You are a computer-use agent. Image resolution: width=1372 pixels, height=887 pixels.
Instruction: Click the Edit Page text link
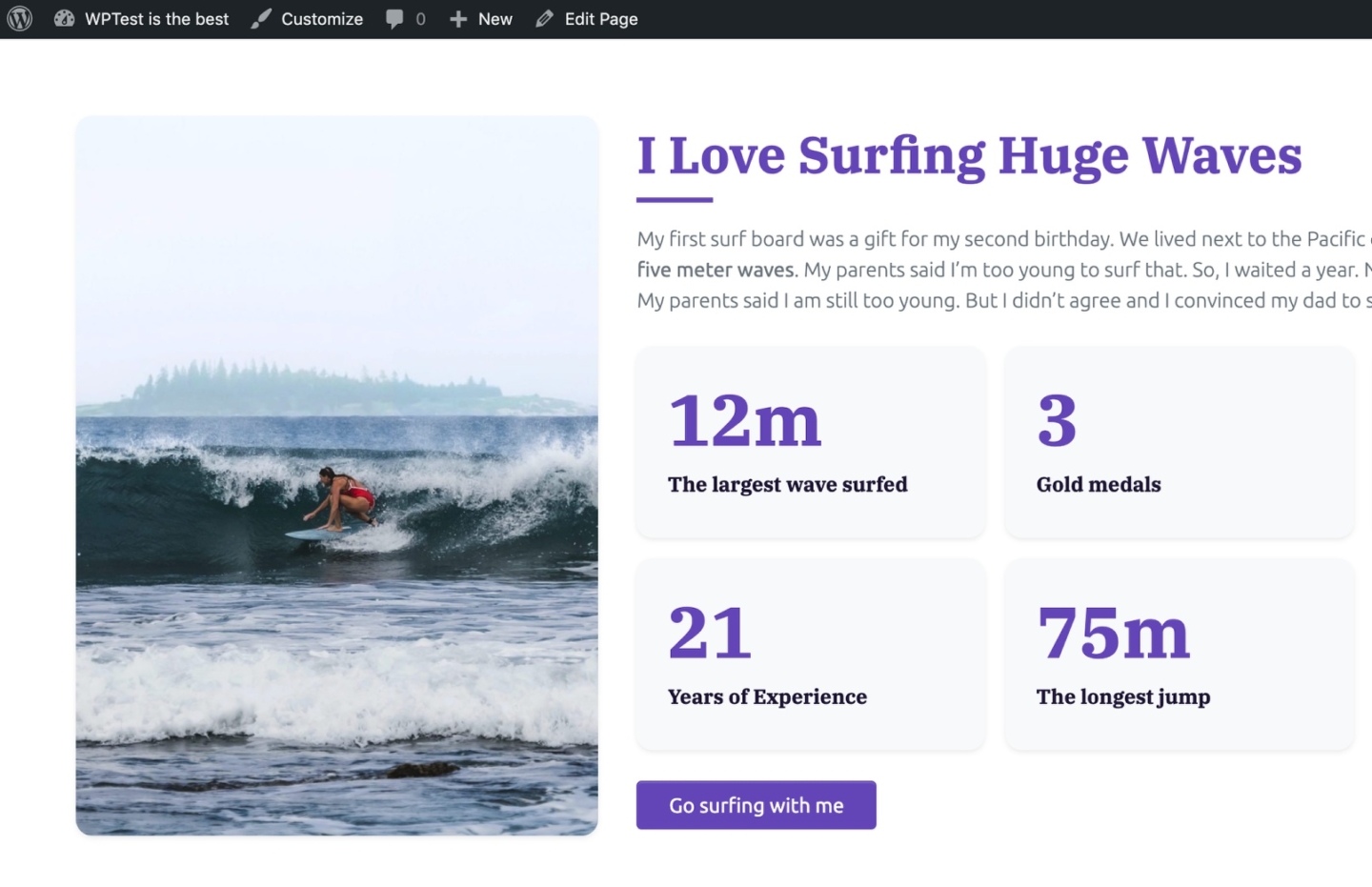(x=601, y=19)
